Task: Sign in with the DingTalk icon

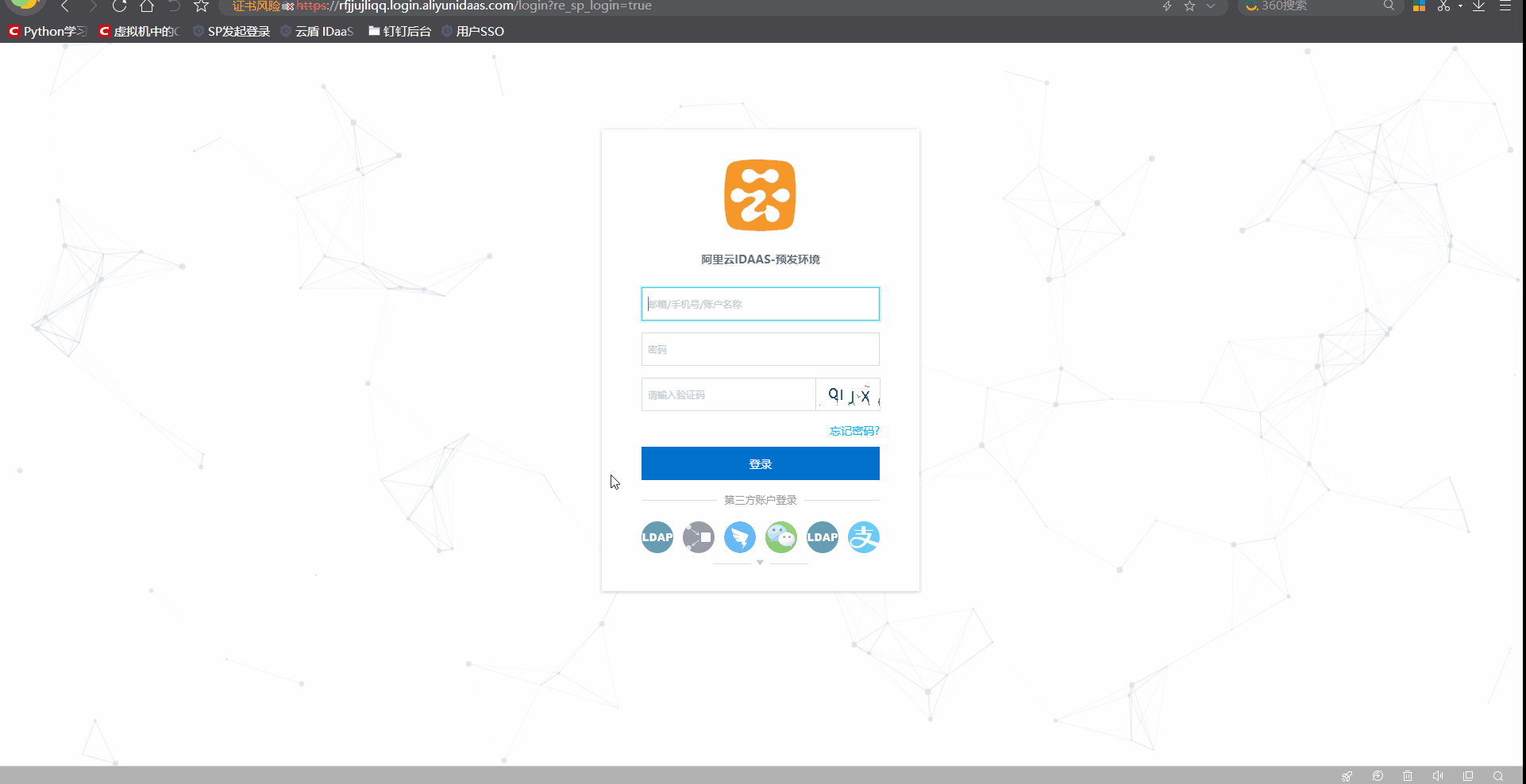Action: [x=740, y=537]
